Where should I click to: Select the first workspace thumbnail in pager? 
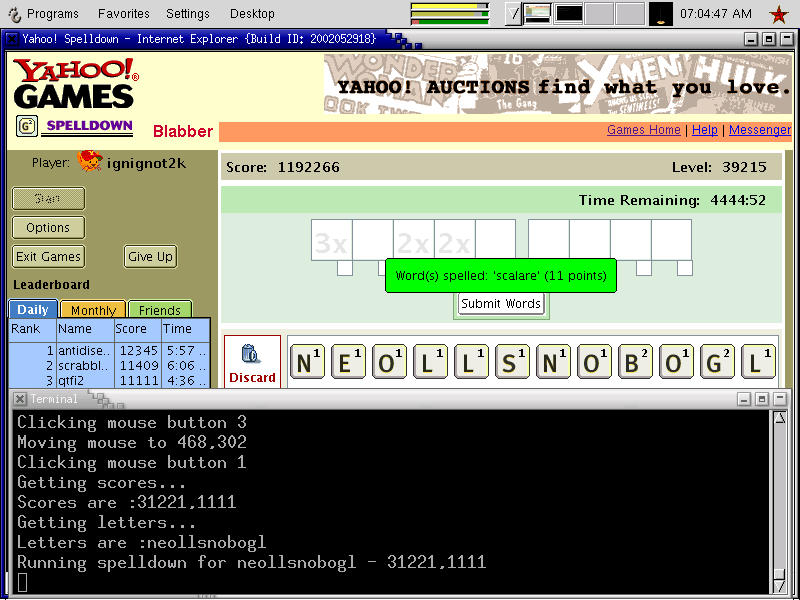click(538, 14)
